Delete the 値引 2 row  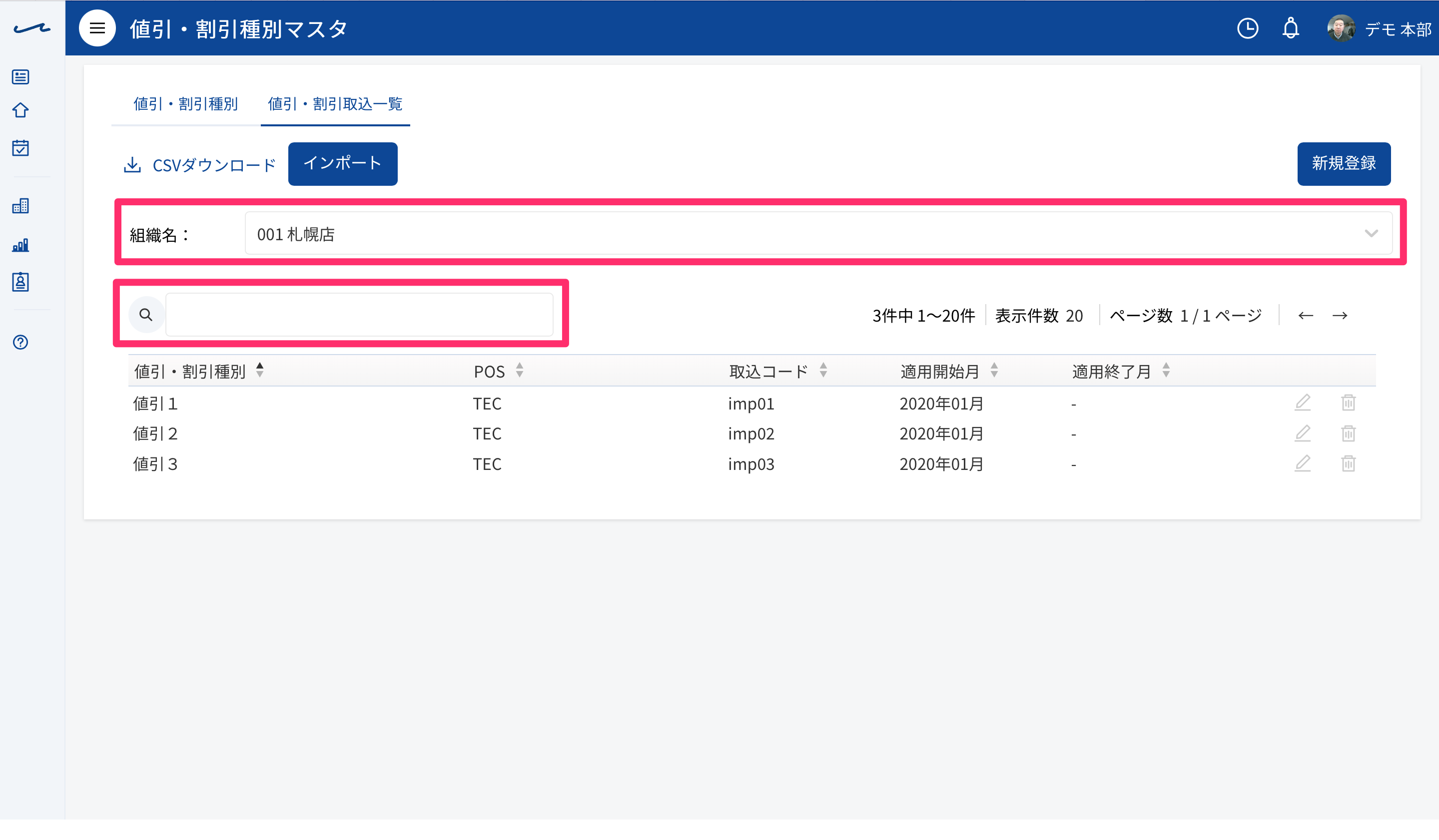click(1348, 433)
